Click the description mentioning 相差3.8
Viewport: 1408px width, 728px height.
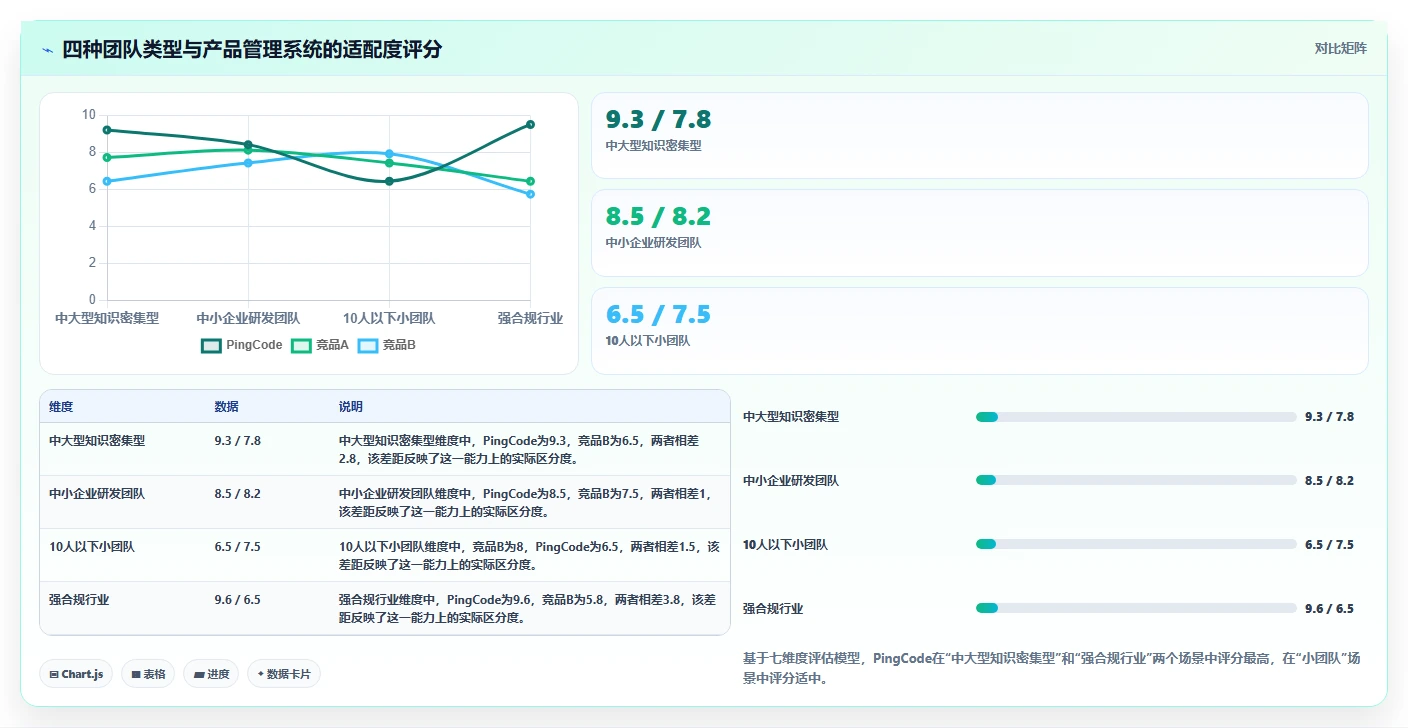(x=526, y=609)
